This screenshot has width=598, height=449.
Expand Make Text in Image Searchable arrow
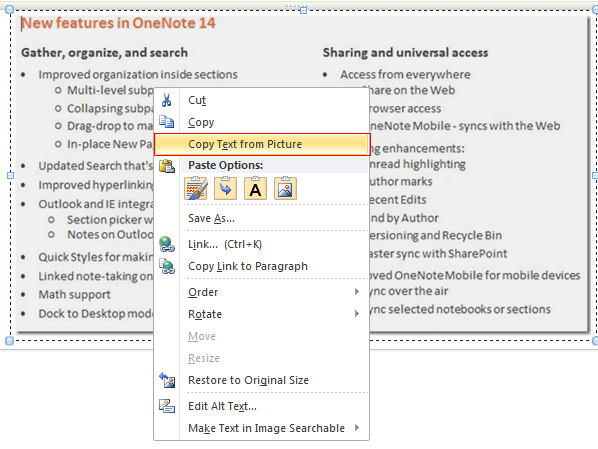coord(357,428)
